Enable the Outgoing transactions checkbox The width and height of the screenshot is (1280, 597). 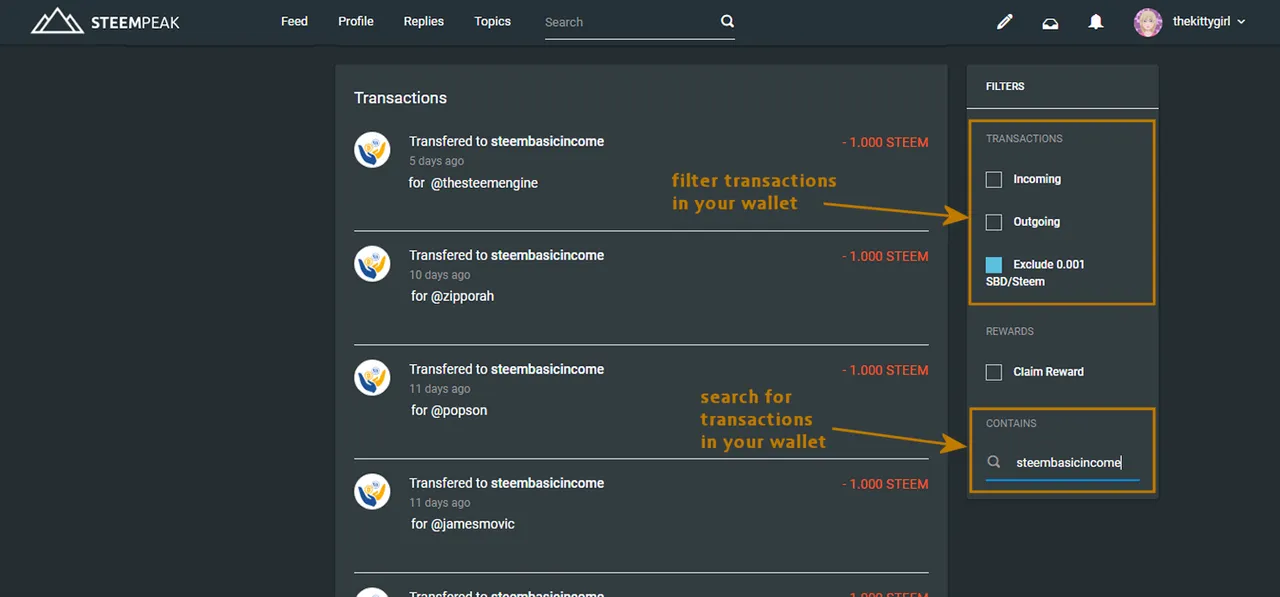pos(994,222)
